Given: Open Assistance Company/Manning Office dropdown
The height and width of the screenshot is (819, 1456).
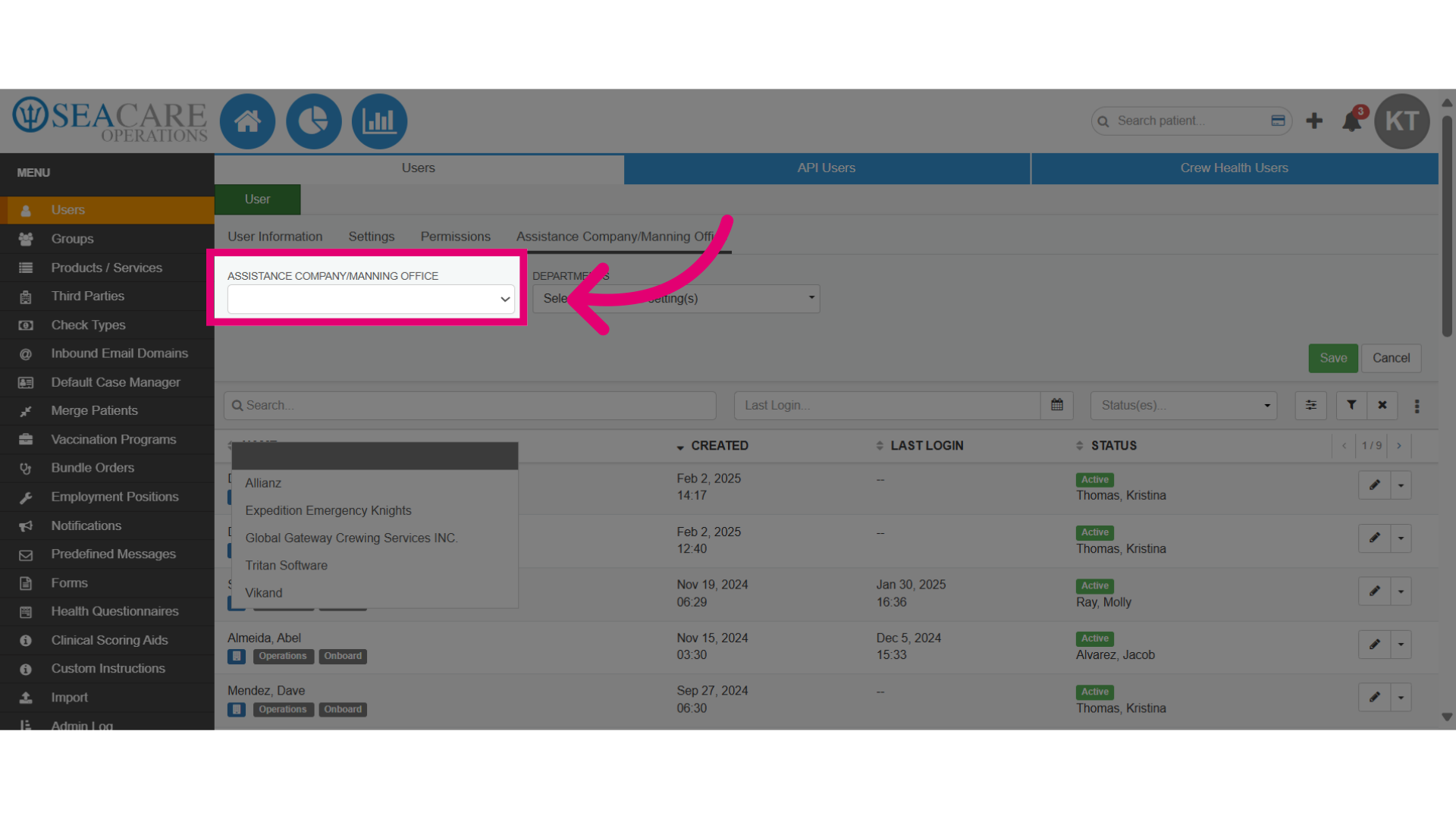Looking at the screenshot, I should [x=371, y=299].
